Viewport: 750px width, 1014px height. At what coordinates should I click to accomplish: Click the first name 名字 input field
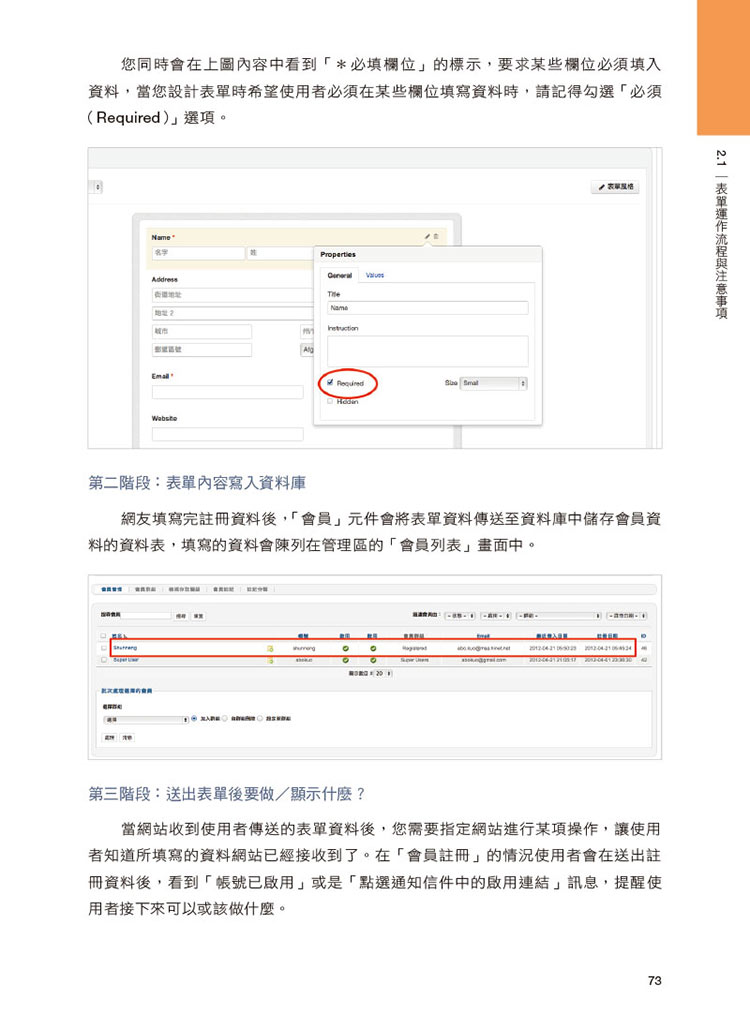198,253
